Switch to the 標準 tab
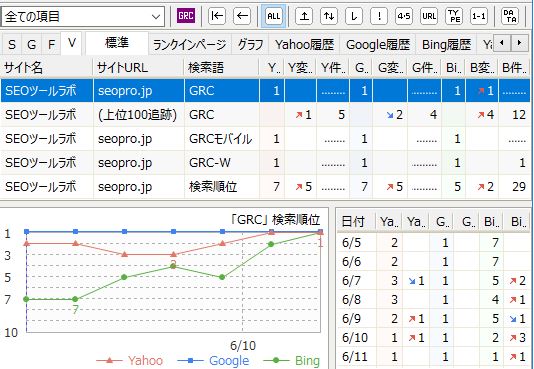 (117, 43)
